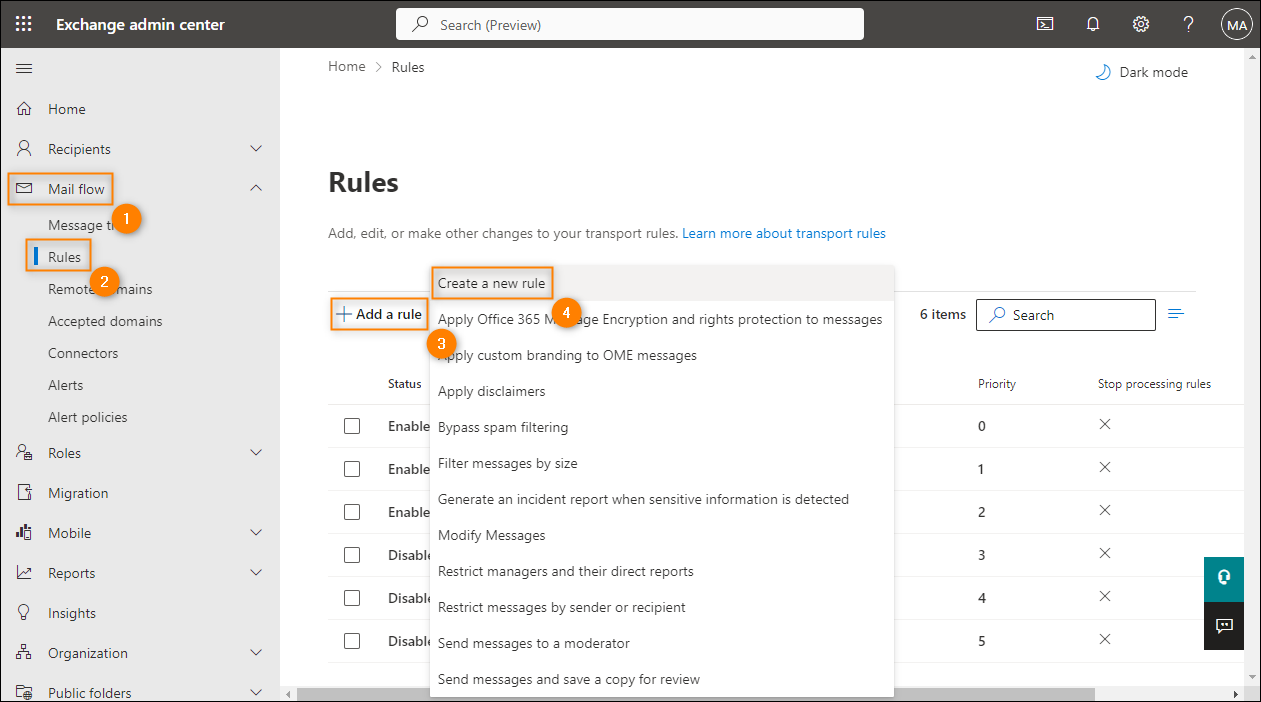Open Alert policies in sidebar
Screen dimensions: 1261x702
[88, 417]
